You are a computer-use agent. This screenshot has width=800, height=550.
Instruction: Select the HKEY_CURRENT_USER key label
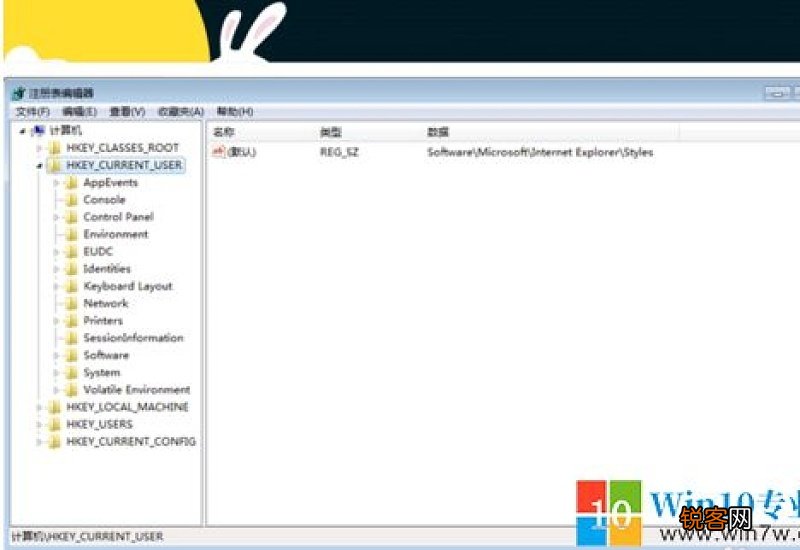[124, 165]
